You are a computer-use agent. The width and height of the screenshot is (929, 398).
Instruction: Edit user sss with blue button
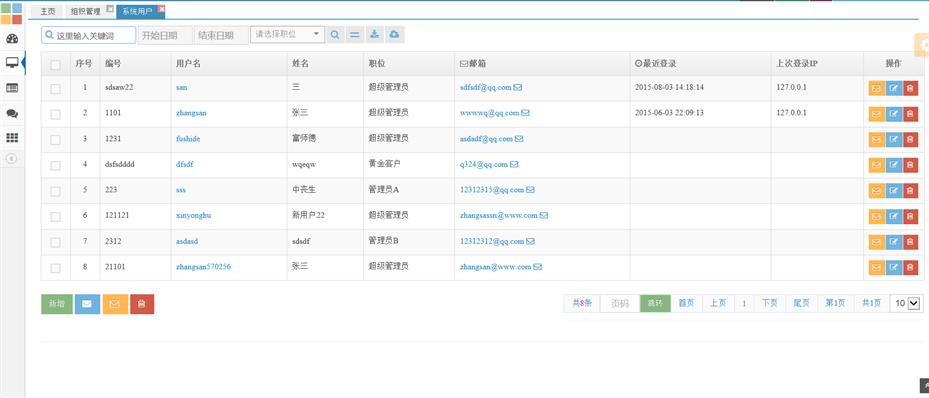click(x=893, y=191)
